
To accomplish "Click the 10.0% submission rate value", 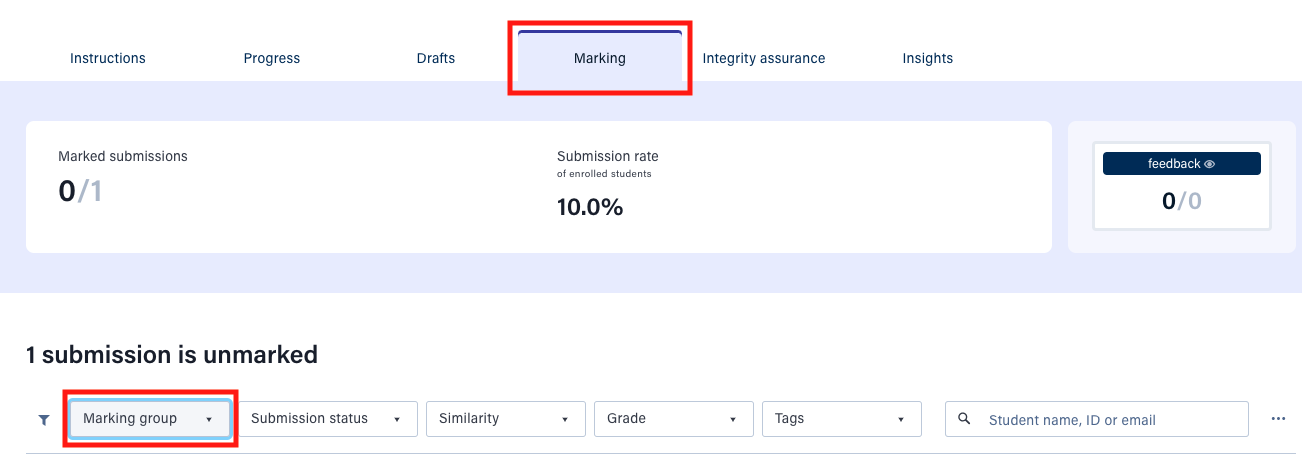I will (x=590, y=207).
